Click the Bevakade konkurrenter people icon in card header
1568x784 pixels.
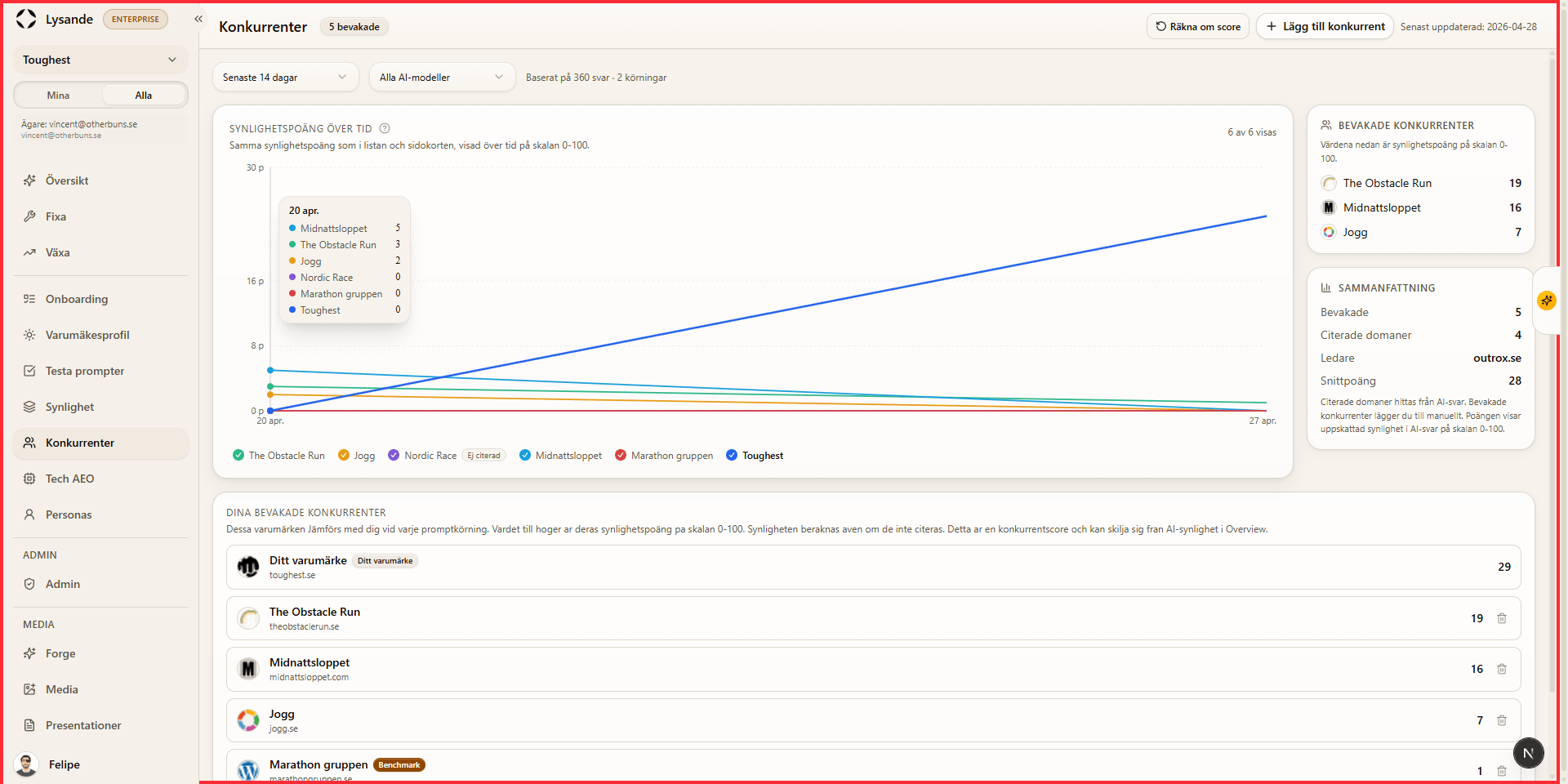pyautogui.click(x=1326, y=125)
